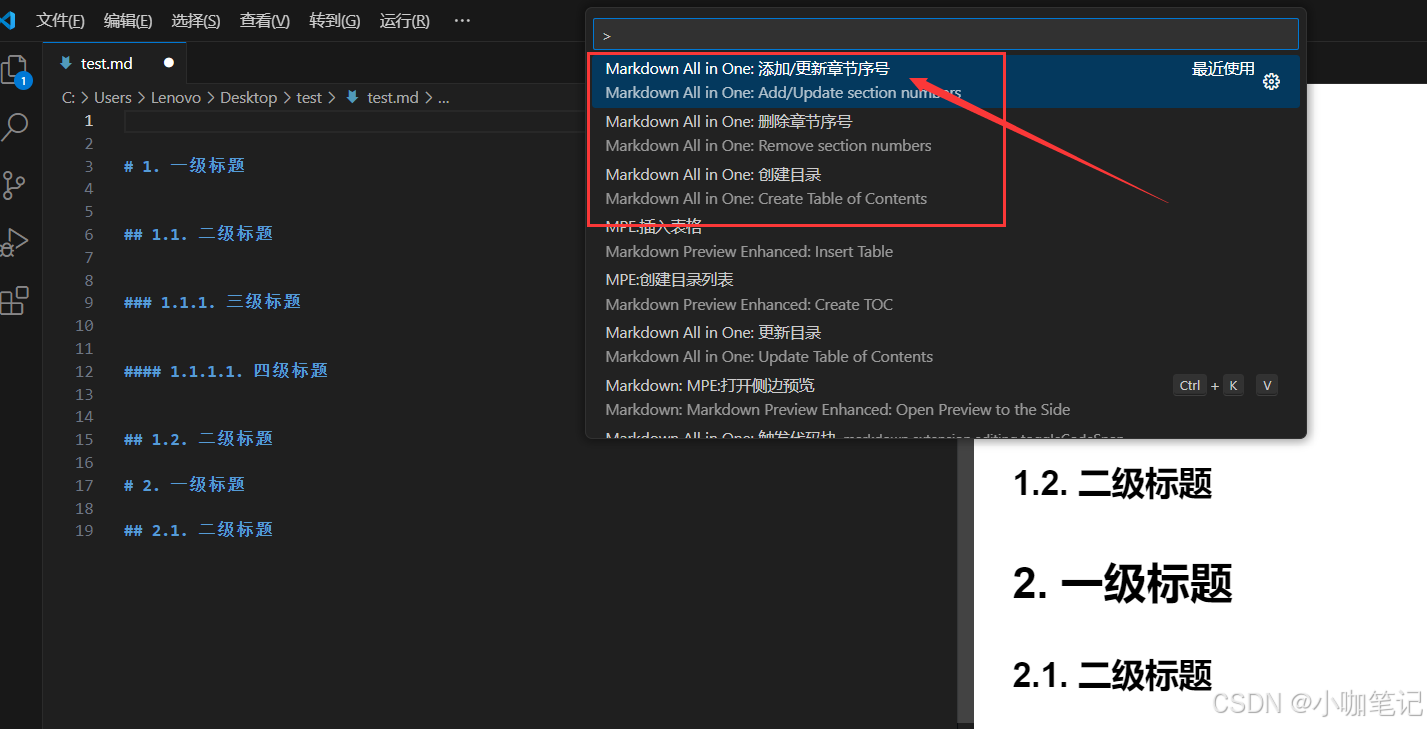Viewport: 1427px width, 729px height.
Task: Click the Desktop breadcrumb segment
Action: [248, 98]
